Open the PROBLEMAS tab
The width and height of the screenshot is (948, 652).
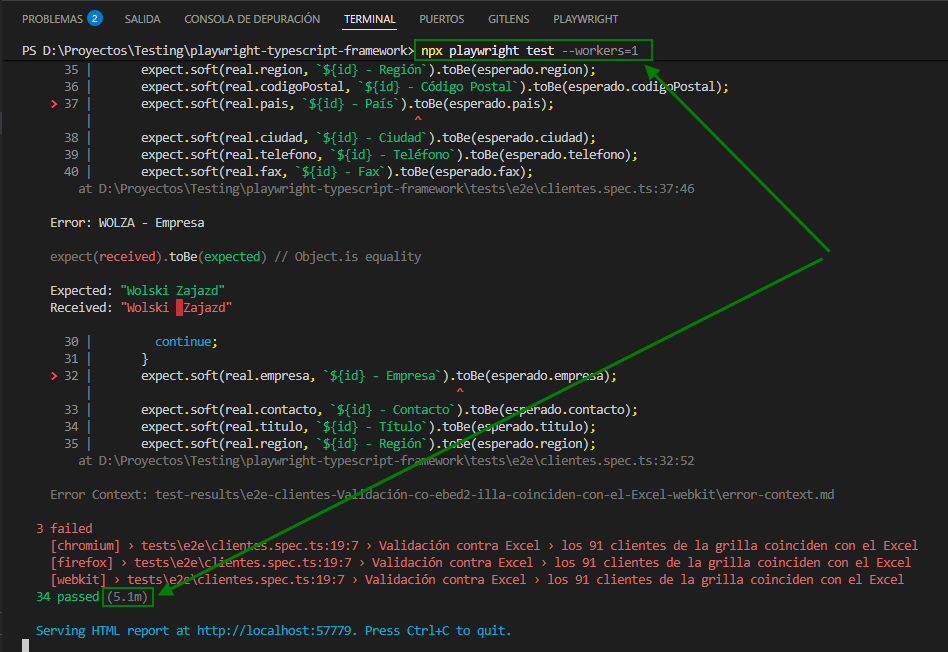[52, 19]
